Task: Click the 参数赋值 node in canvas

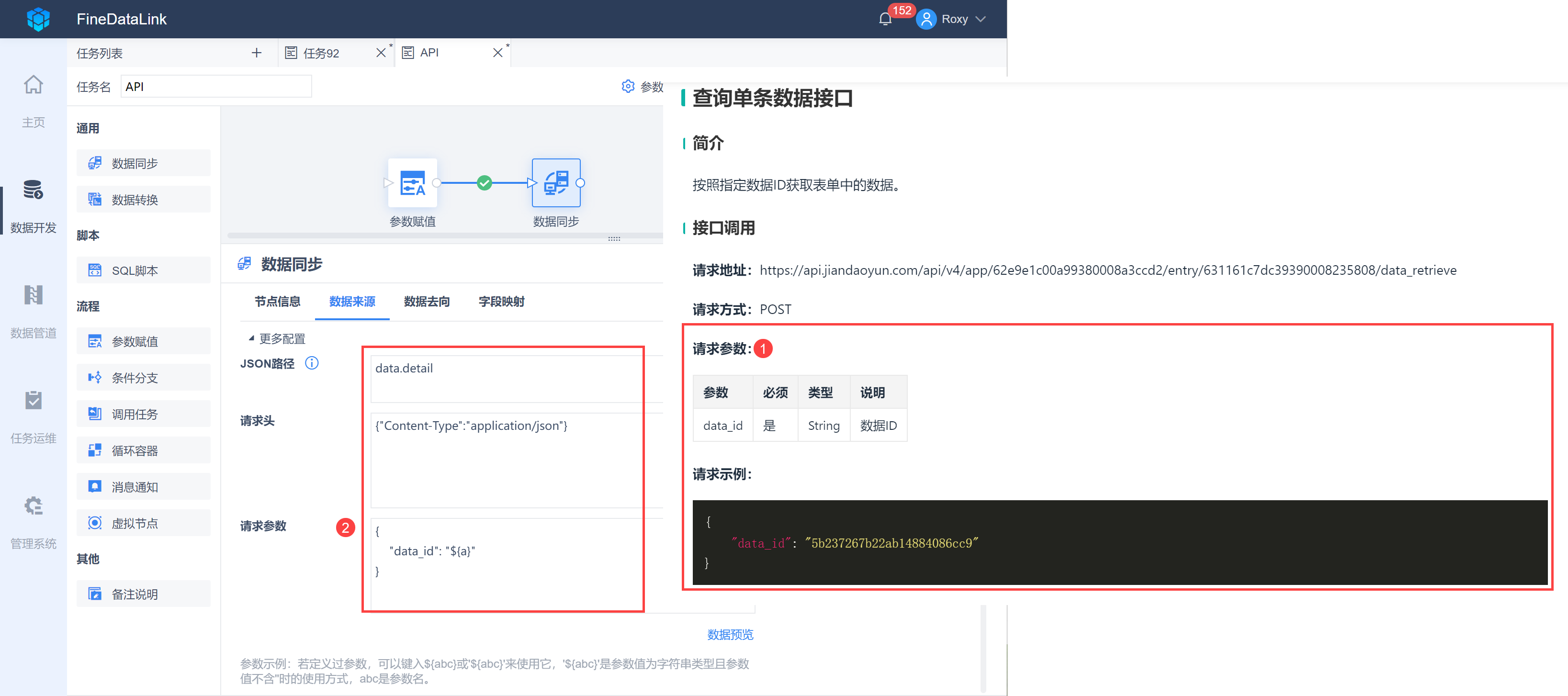Action: 412,183
